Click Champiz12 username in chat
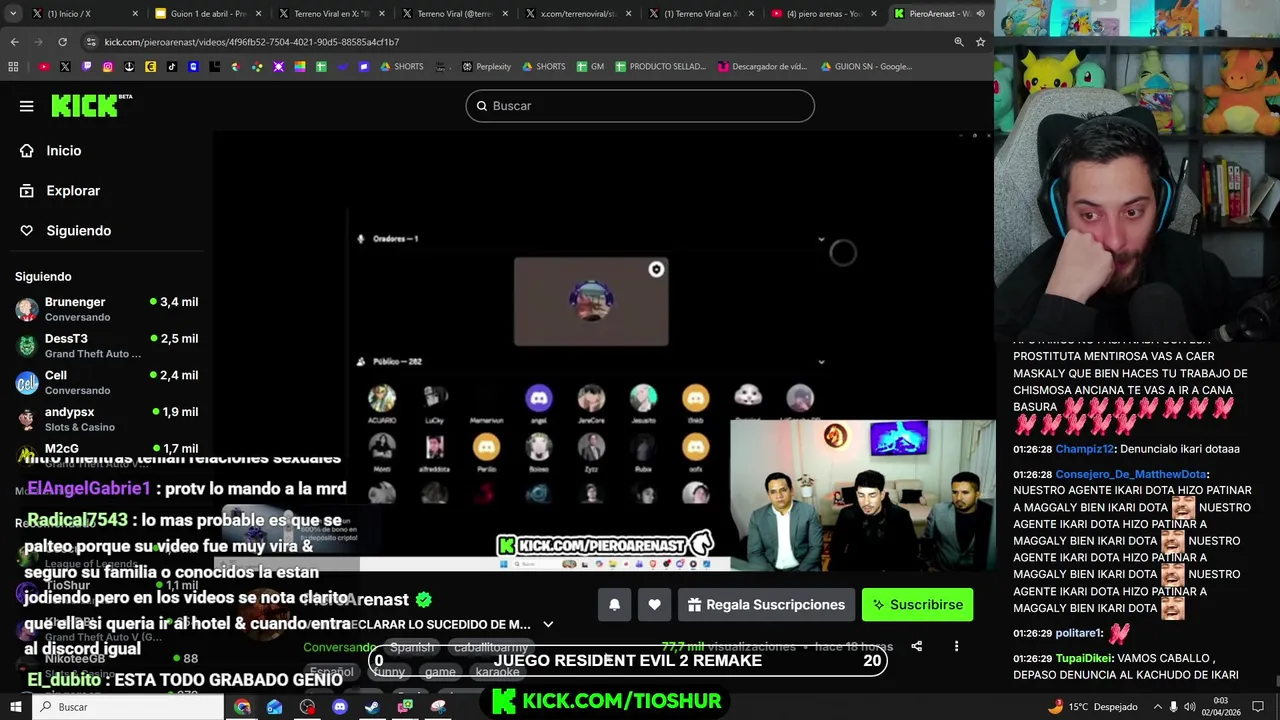Image resolution: width=1280 pixels, height=720 pixels. (1085, 449)
